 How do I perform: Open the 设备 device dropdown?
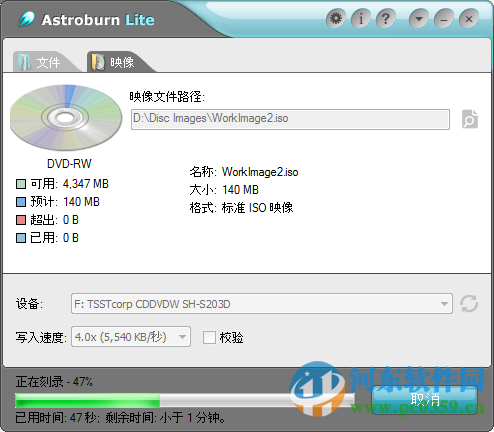click(x=262, y=304)
